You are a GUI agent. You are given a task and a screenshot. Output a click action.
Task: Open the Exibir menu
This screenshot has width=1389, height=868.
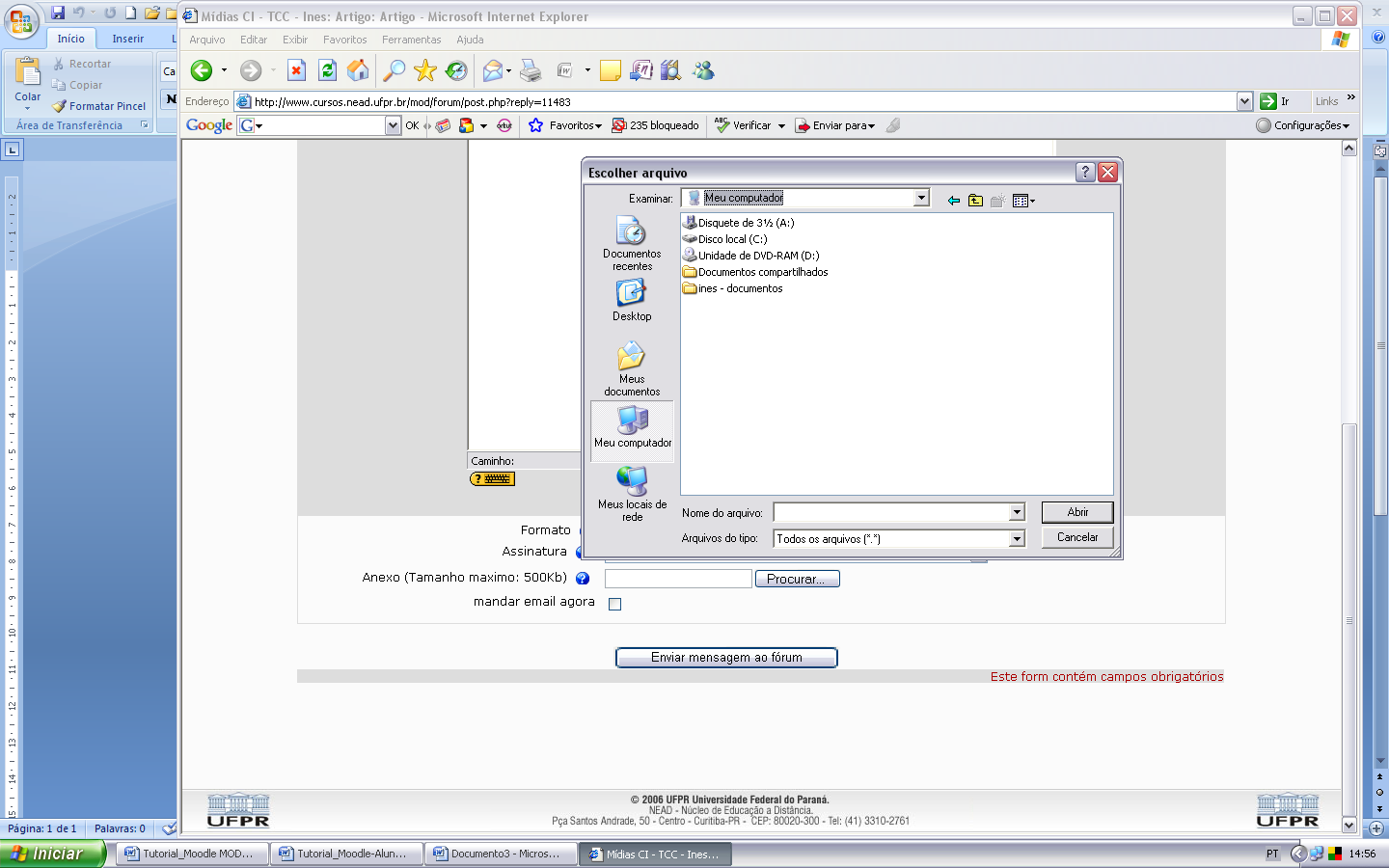pos(295,40)
